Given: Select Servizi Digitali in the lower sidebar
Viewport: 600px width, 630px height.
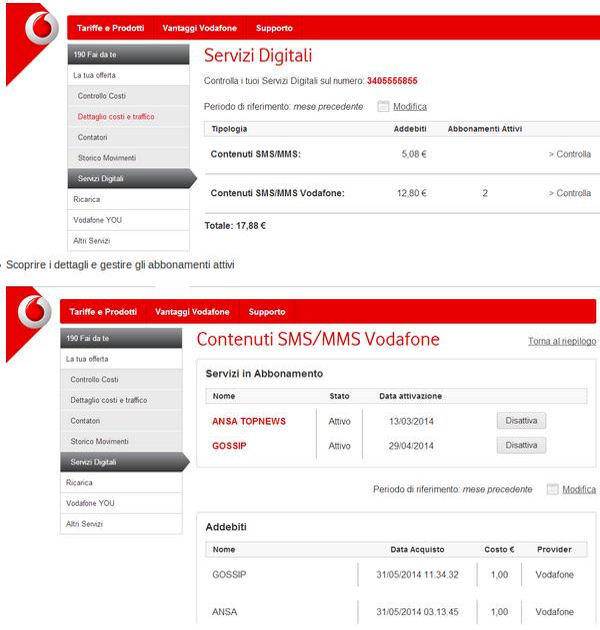Looking at the screenshot, I should pyautogui.click(x=125, y=462).
